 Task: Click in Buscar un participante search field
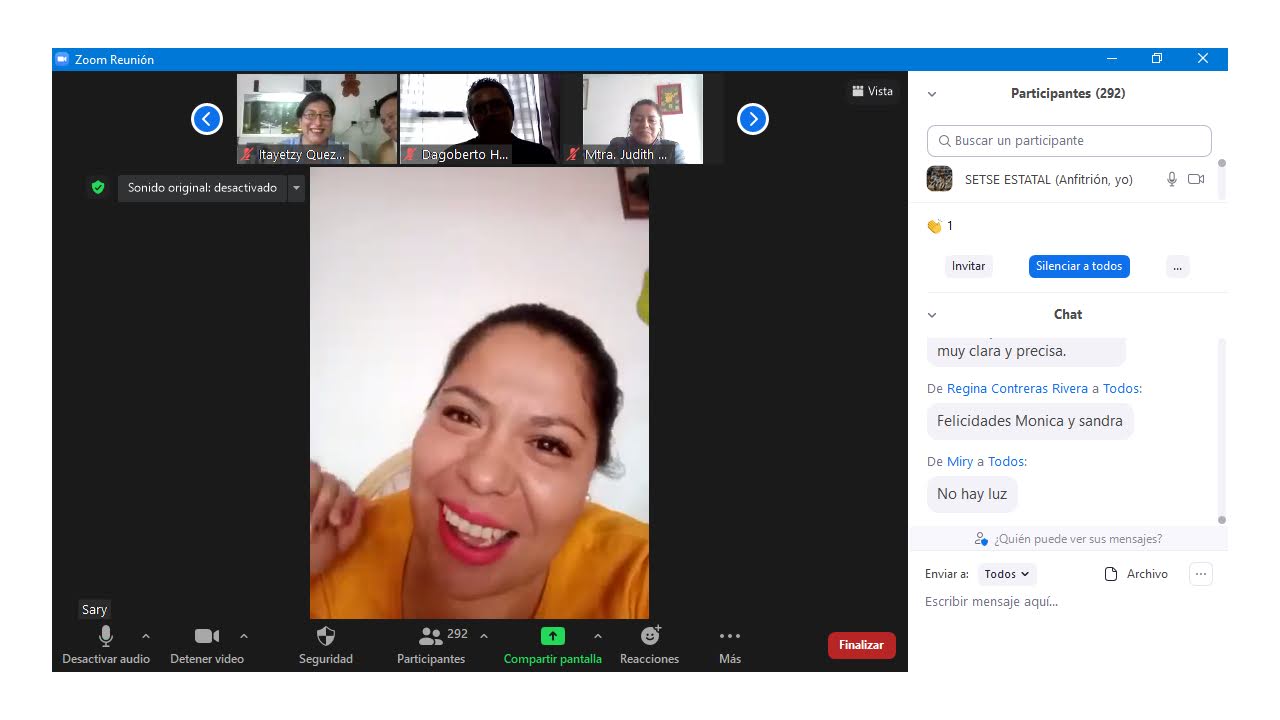point(1069,141)
